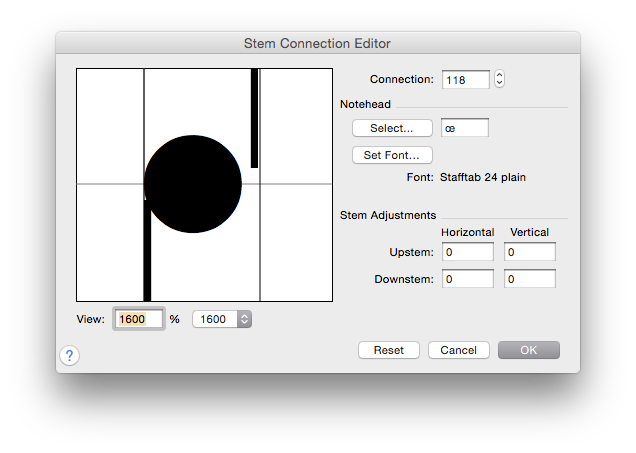Image resolution: width=636 pixels, height=453 pixels.
Task: Click the Upstem Vertical field
Action: pyautogui.click(x=530, y=252)
